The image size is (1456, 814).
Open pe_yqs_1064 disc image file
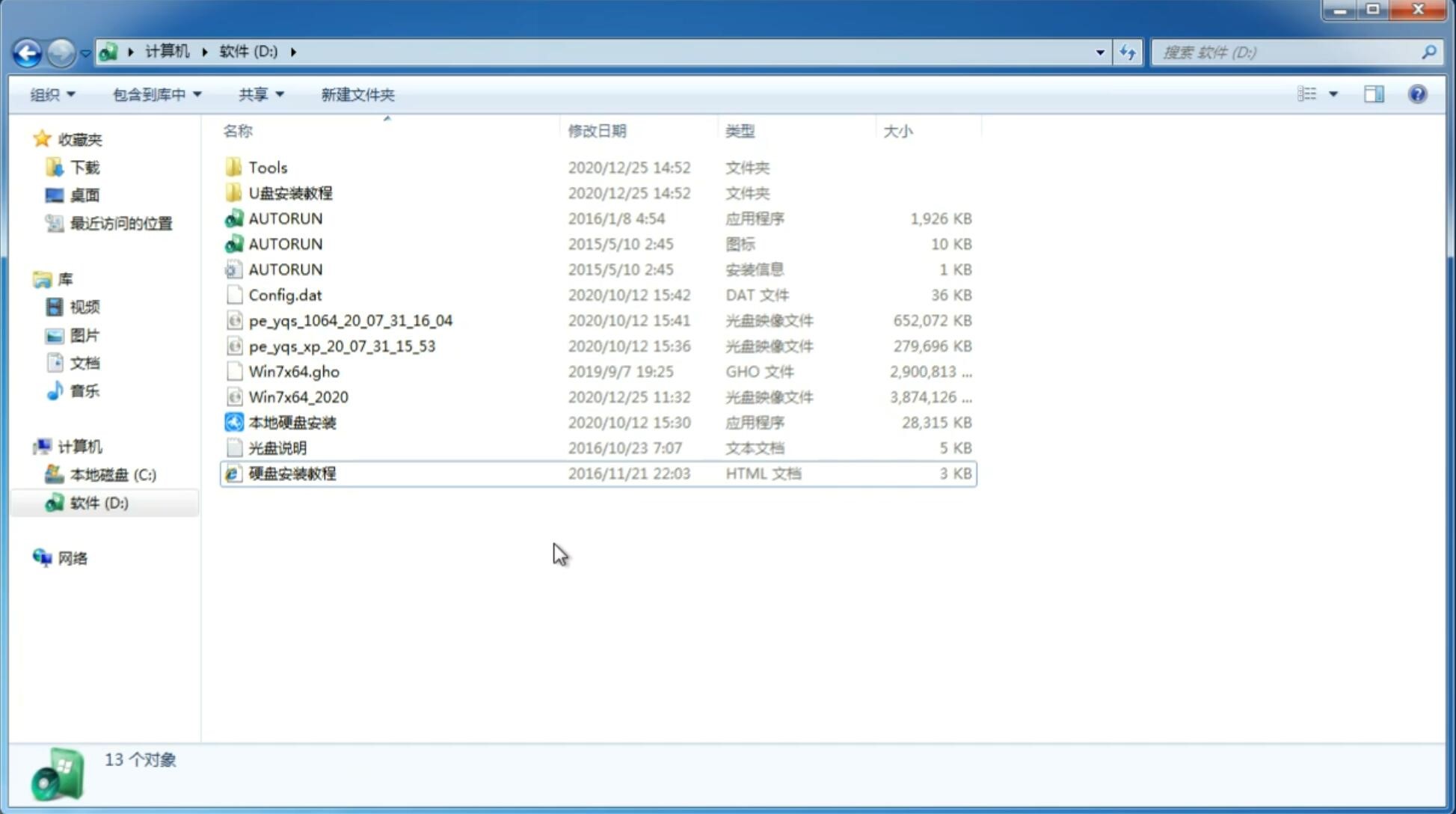[351, 320]
